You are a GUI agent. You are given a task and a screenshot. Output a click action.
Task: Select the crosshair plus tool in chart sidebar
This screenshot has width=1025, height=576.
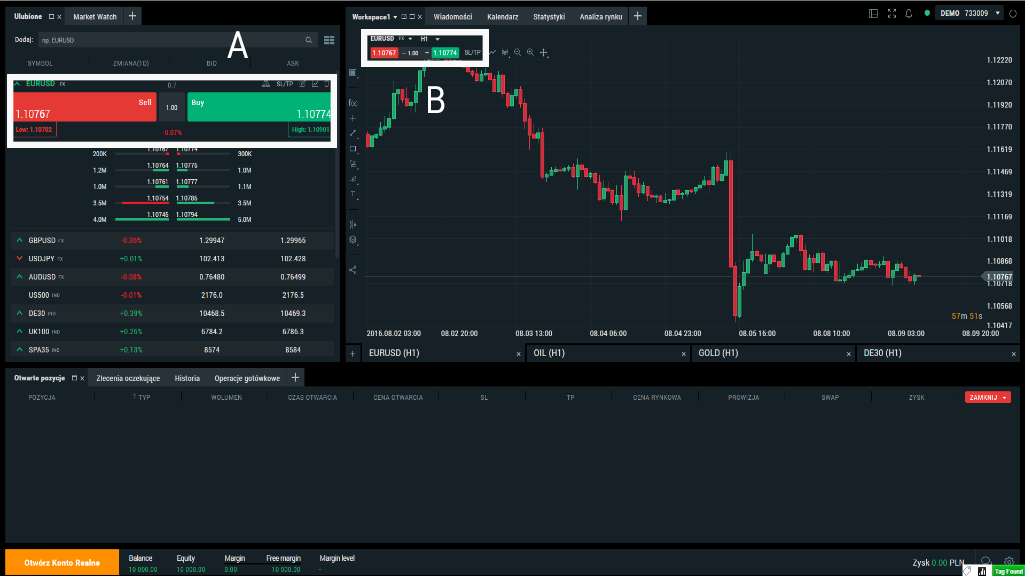pos(353,118)
